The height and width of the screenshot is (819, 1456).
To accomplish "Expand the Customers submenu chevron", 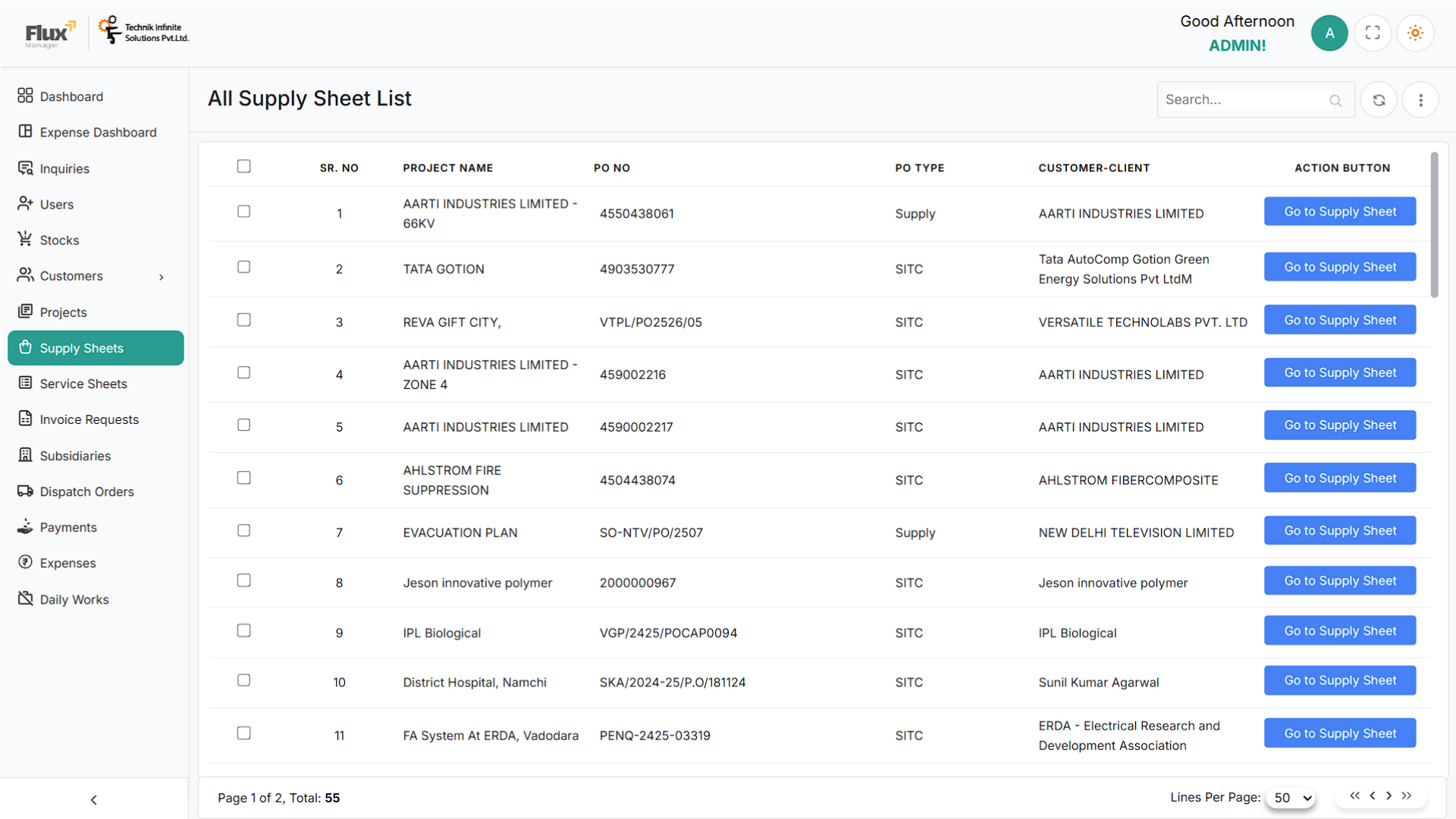I will [162, 277].
